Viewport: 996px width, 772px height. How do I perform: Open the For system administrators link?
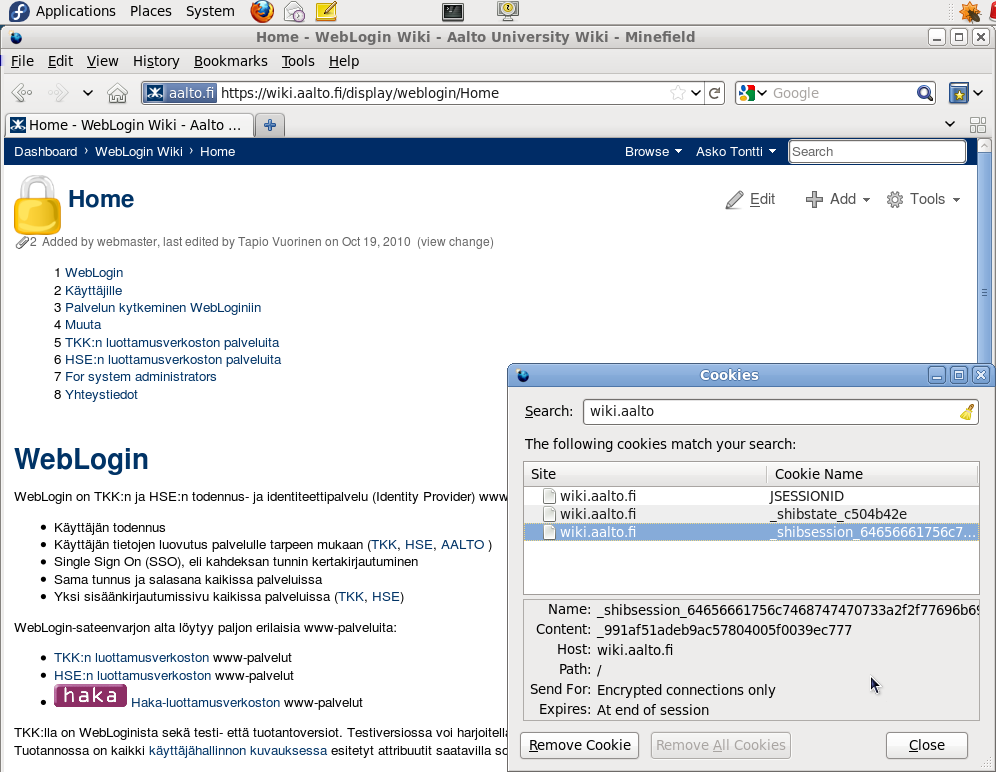140,377
